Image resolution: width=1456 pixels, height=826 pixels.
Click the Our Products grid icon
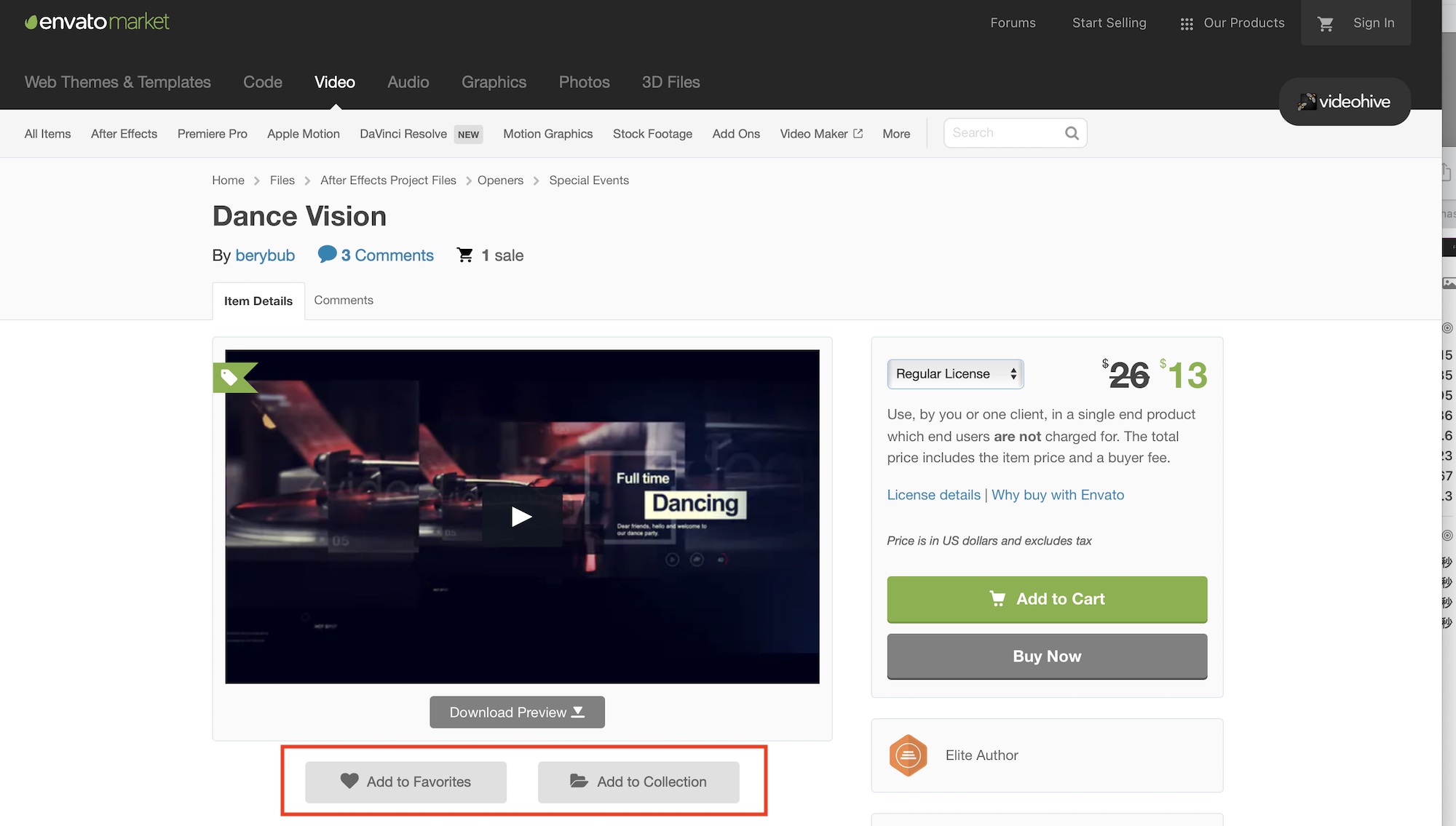pos(1187,24)
